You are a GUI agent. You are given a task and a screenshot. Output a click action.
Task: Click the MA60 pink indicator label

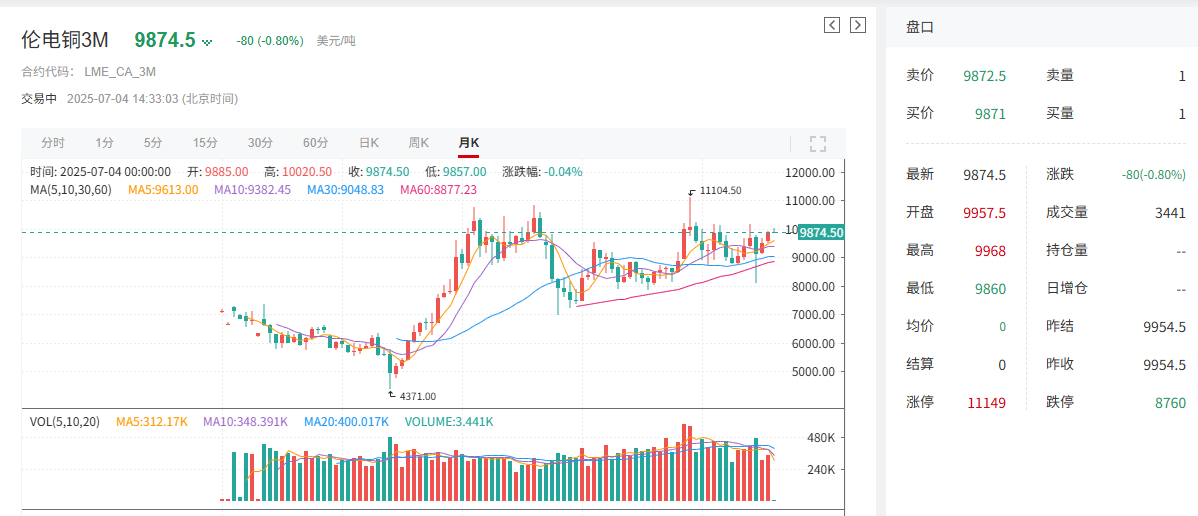[x=439, y=189]
